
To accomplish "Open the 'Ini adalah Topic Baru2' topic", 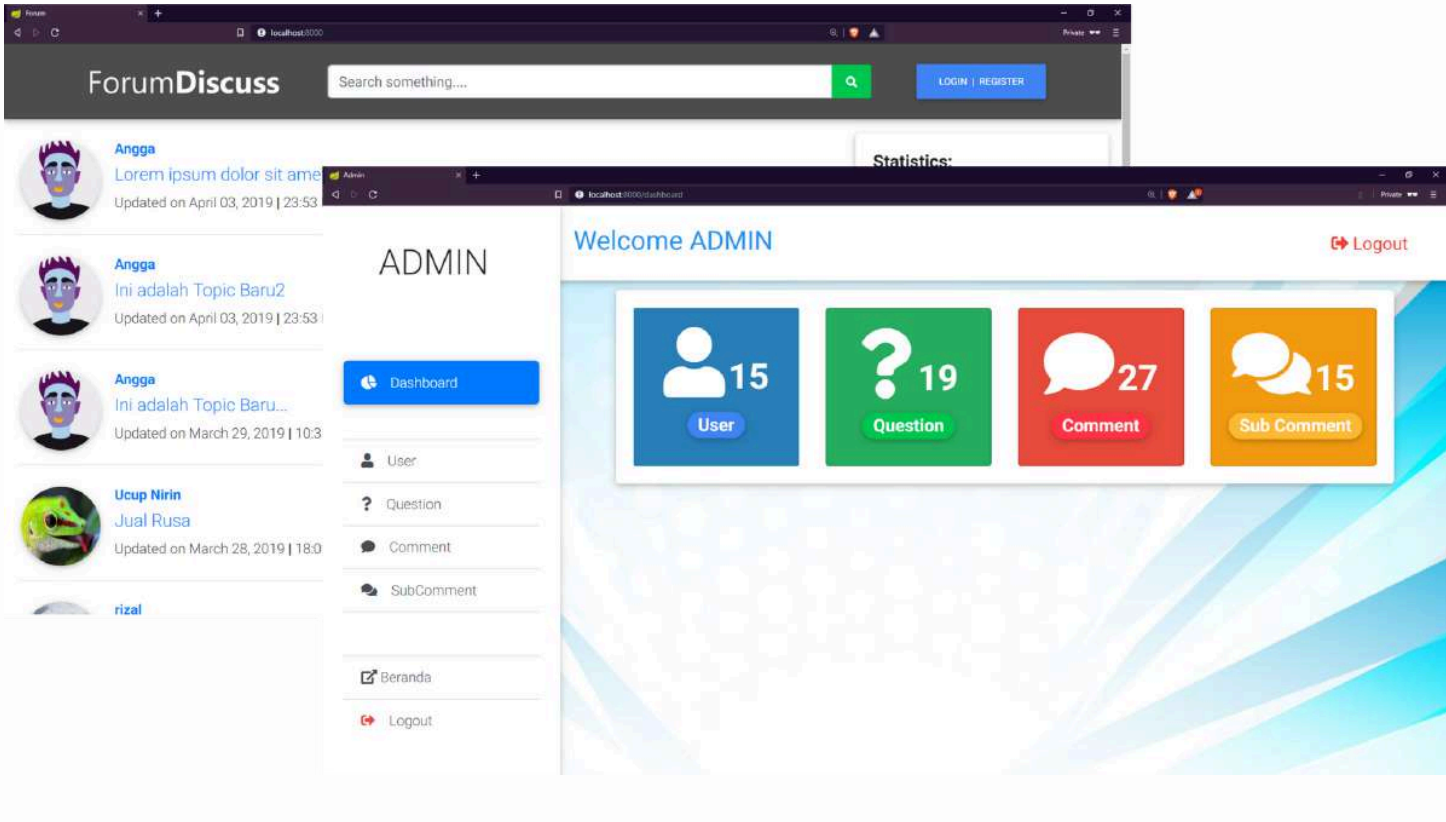I will pos(199,290).
